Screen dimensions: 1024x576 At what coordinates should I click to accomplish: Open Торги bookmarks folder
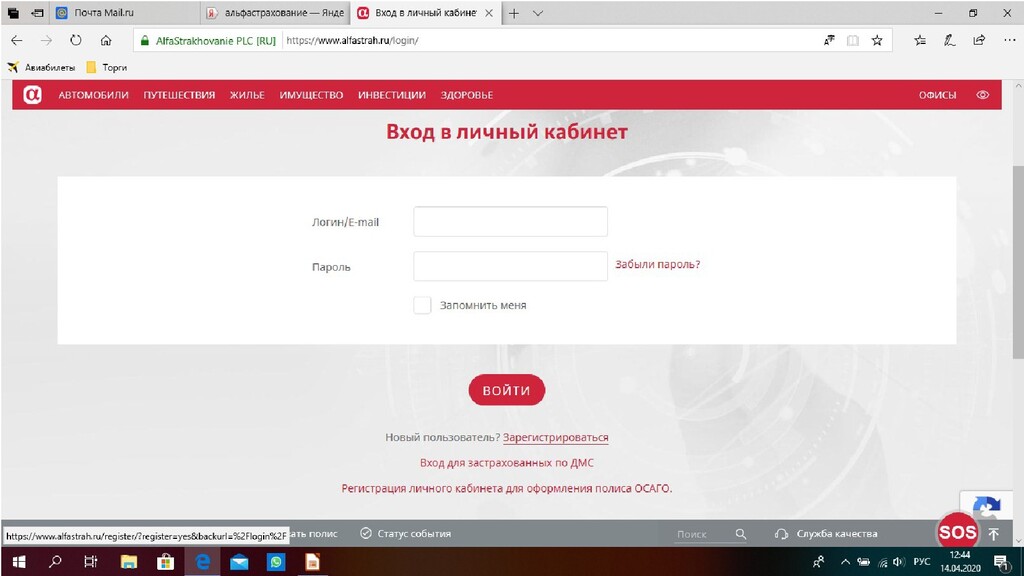pyautogui.click(x=106, y=67)
